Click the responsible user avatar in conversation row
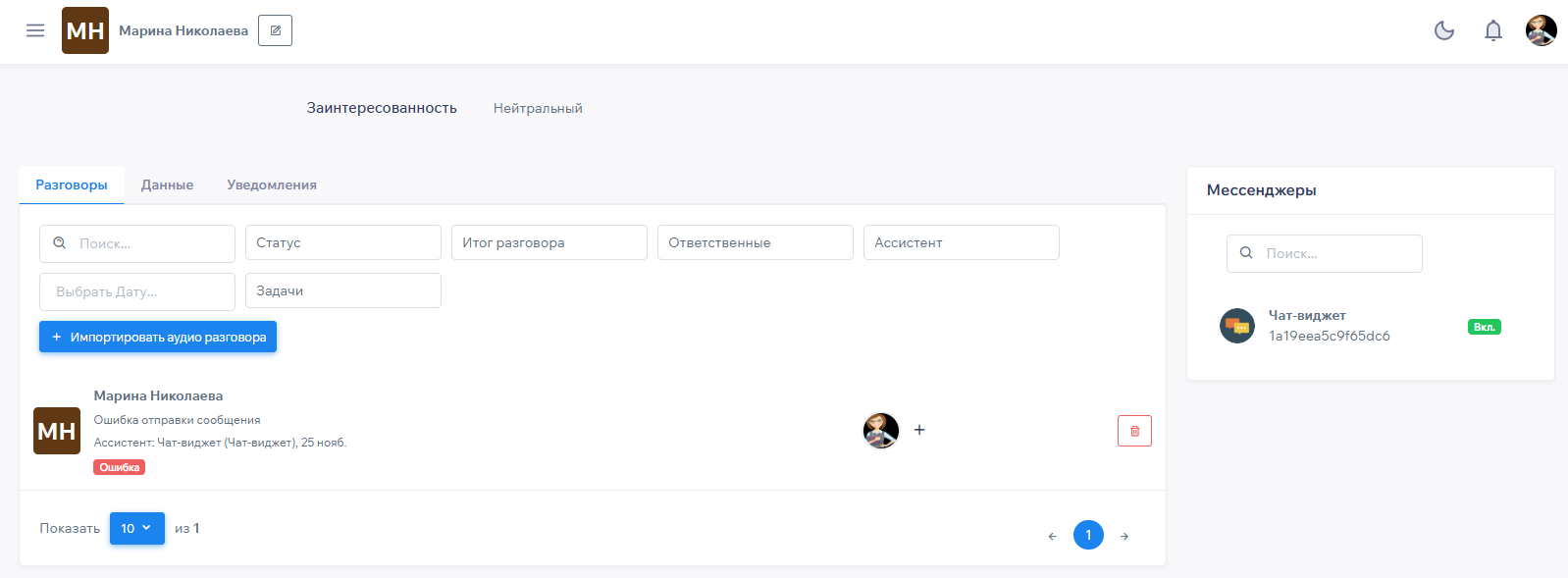The width and height of the screenshot is (1568, 578). (881, 430)
